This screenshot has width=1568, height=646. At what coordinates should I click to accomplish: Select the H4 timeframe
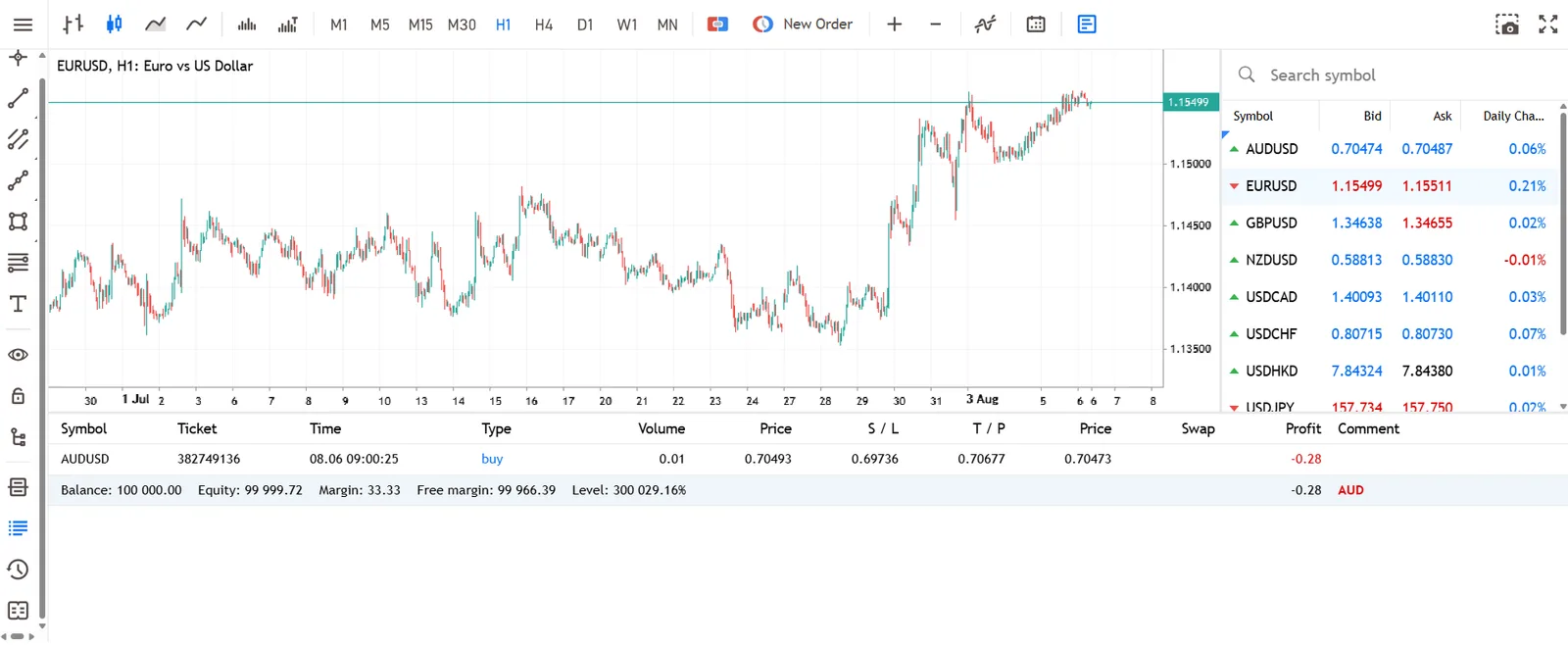(544, 25)
